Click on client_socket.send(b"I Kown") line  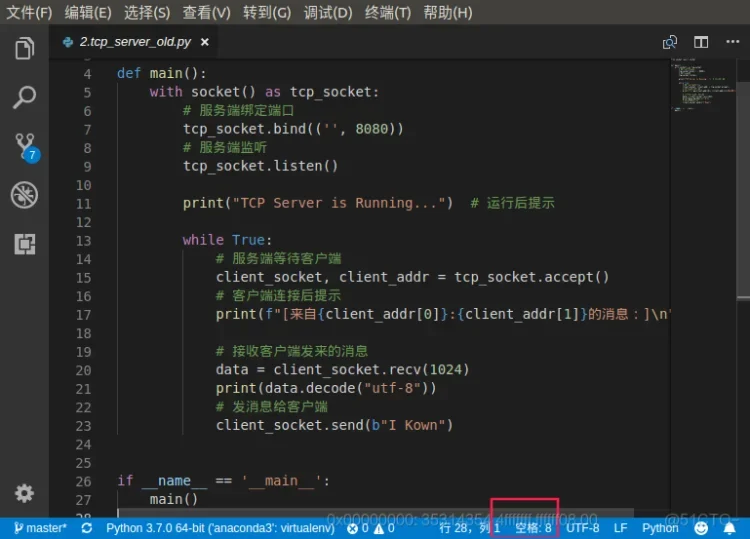pyautogui.click(x=334, y=425)
